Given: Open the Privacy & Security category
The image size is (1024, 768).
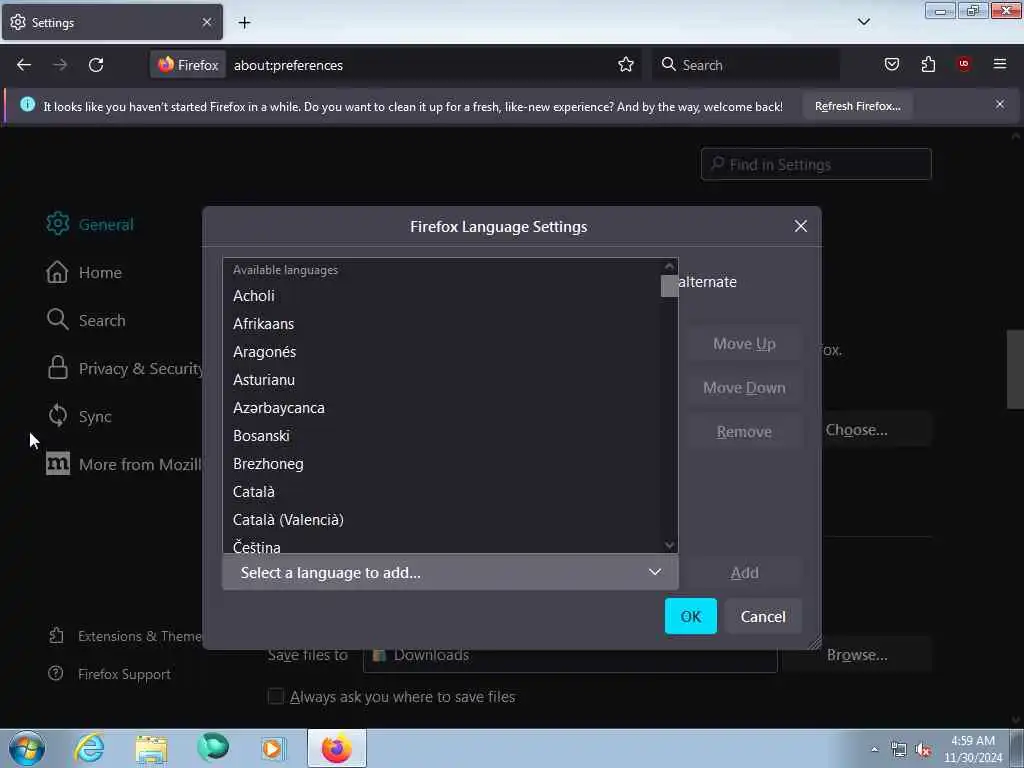Looking at the screenshot, I should (x=124, y=368).
